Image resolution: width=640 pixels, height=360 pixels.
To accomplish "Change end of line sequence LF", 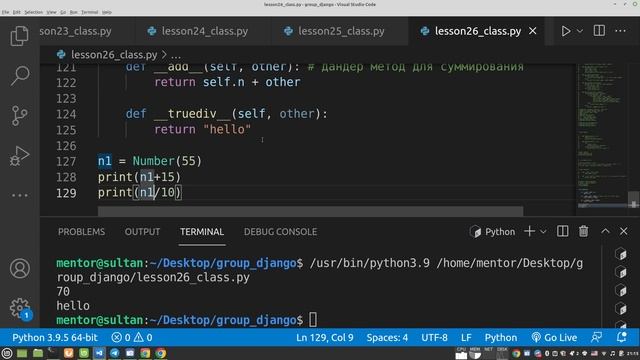I will coord(466,338).
